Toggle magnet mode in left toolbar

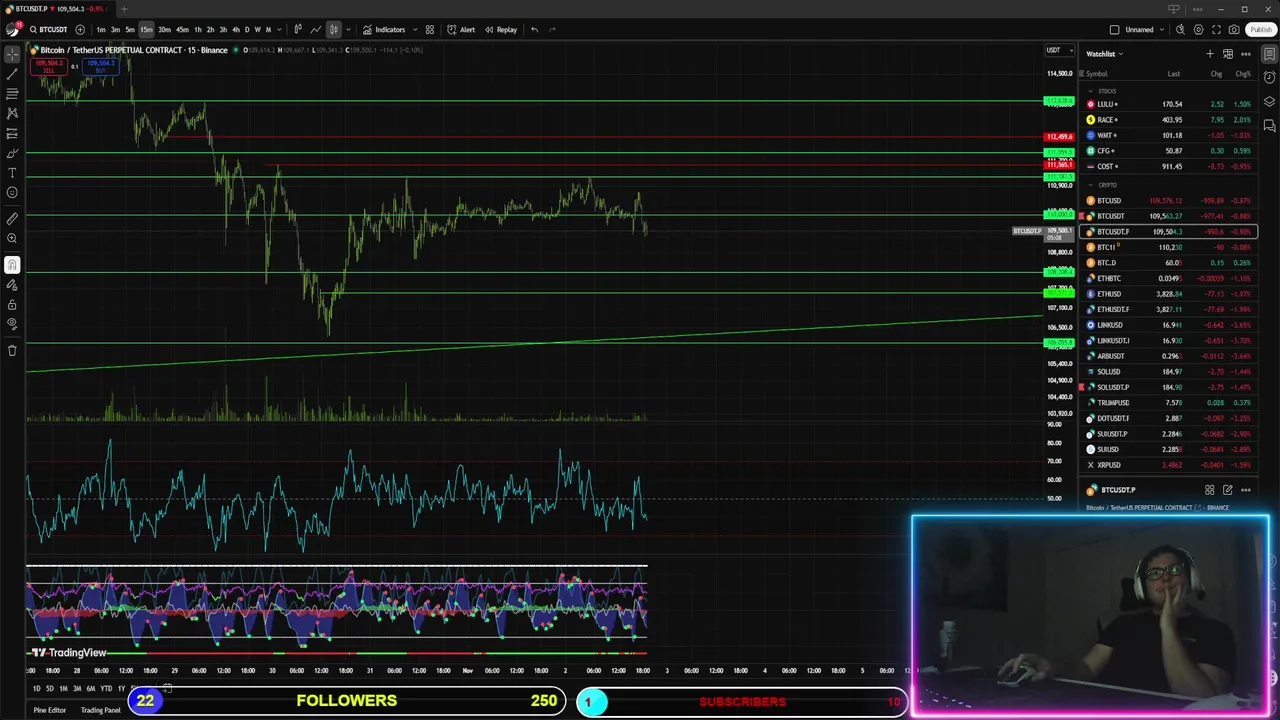[x=12, y=265]
